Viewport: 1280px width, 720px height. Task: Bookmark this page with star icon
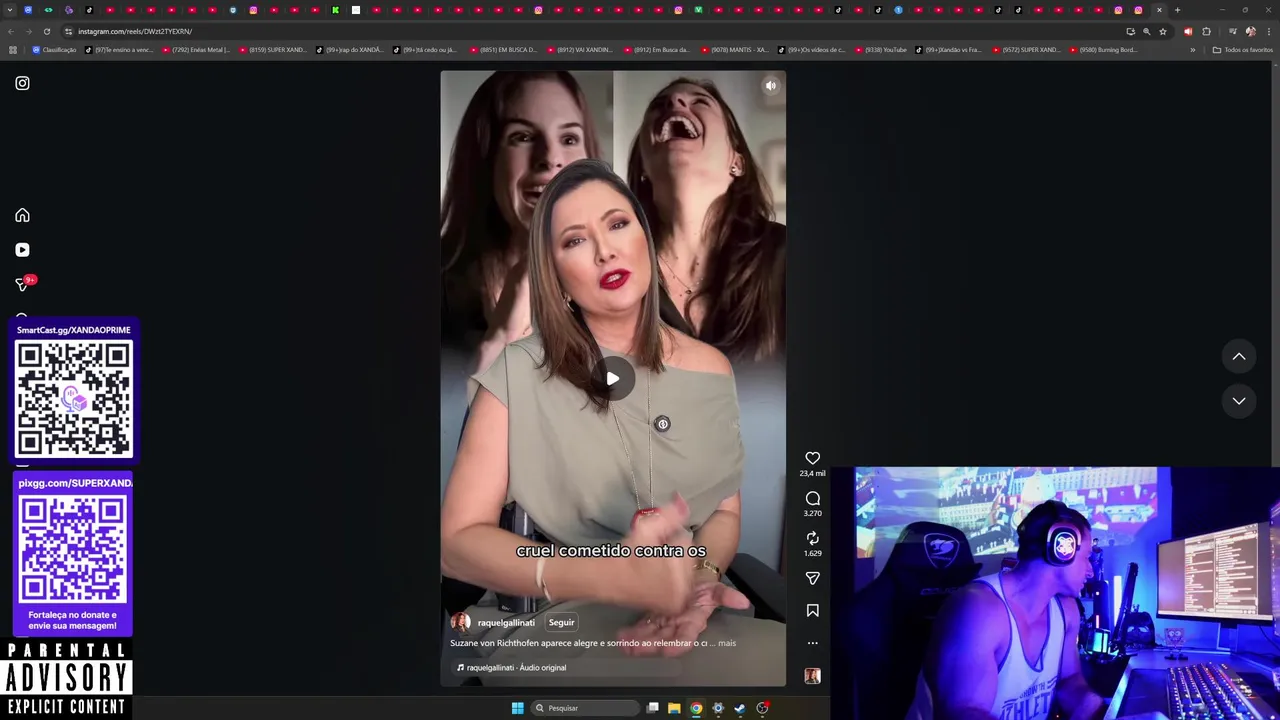tap(1163, 31)
